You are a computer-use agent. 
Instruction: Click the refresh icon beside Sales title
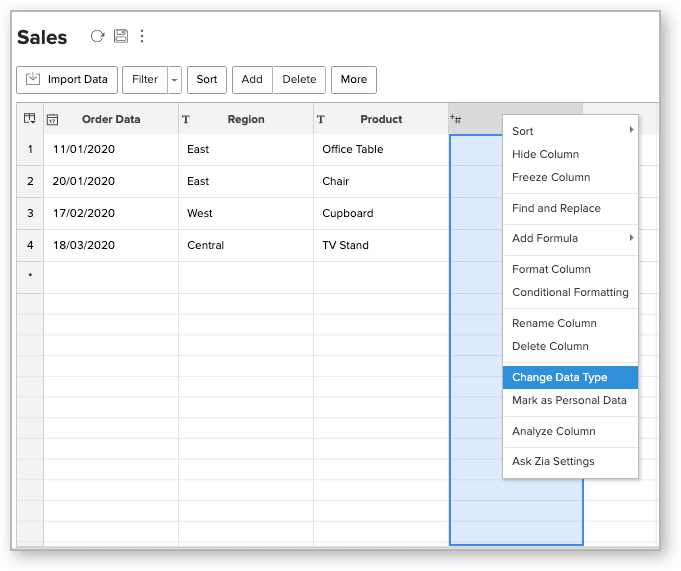tap(97, 37)
